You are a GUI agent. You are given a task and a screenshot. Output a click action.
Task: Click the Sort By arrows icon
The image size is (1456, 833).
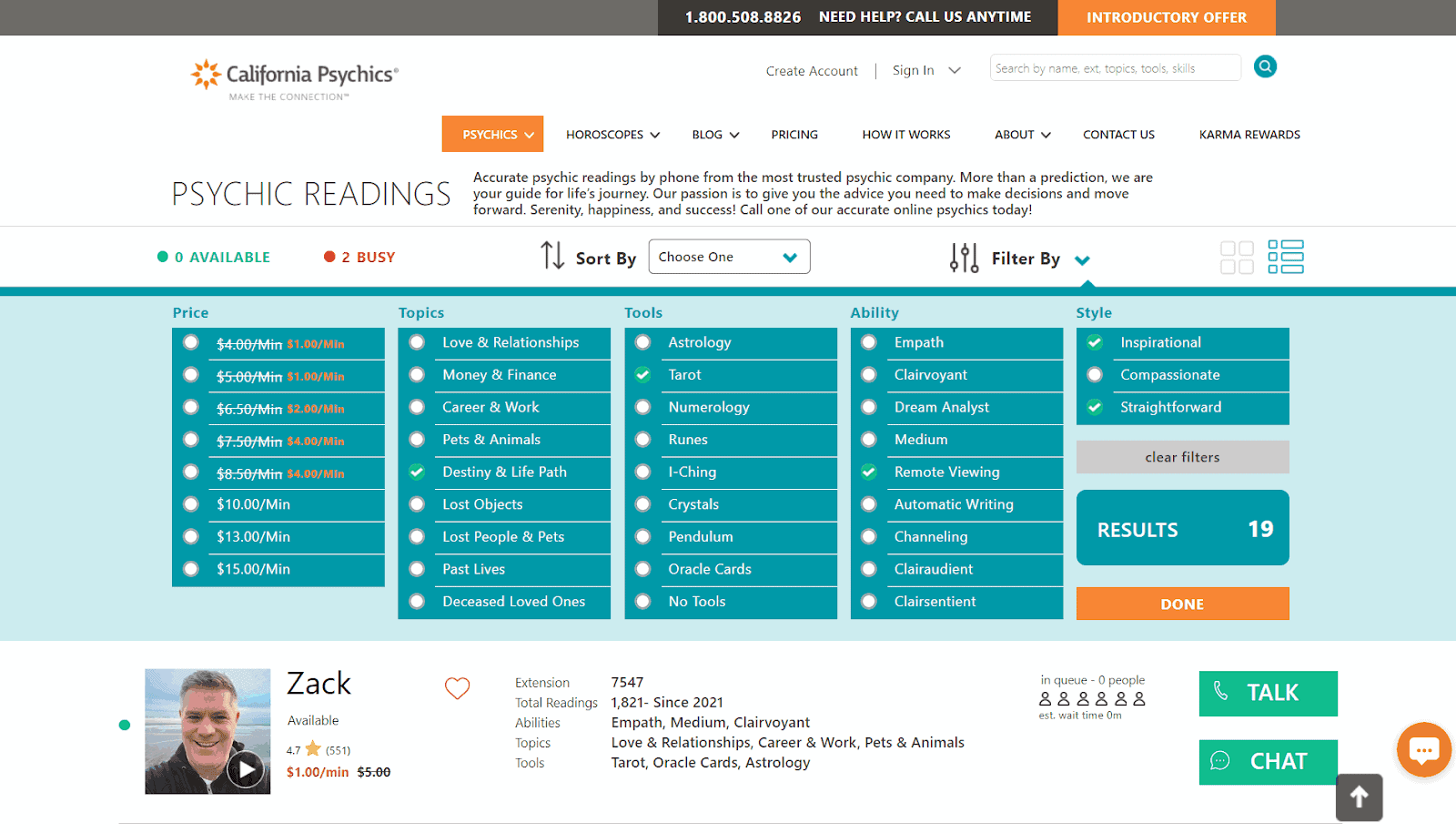552,256
